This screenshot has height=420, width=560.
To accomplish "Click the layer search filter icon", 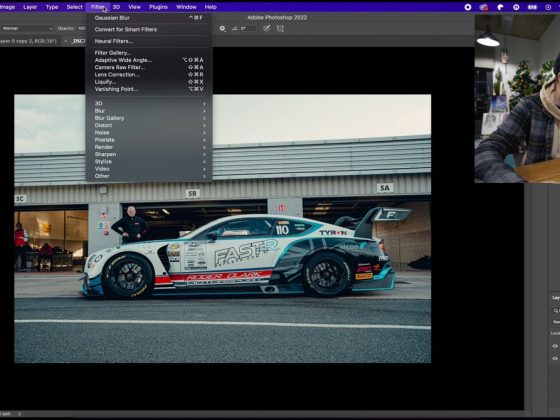I will tap(556, 311).
